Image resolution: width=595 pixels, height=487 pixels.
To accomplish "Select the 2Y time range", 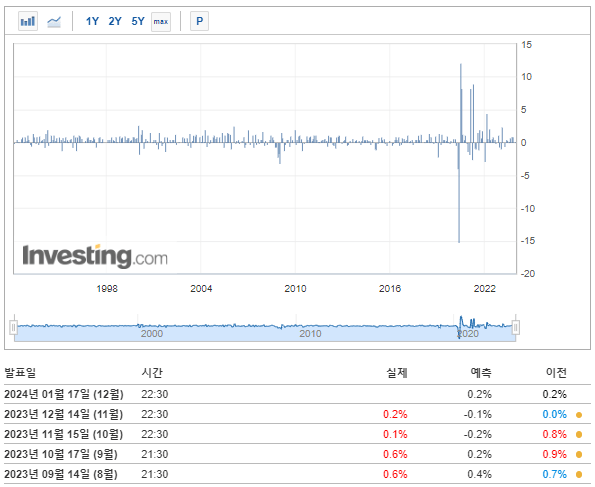I will 115,21.
